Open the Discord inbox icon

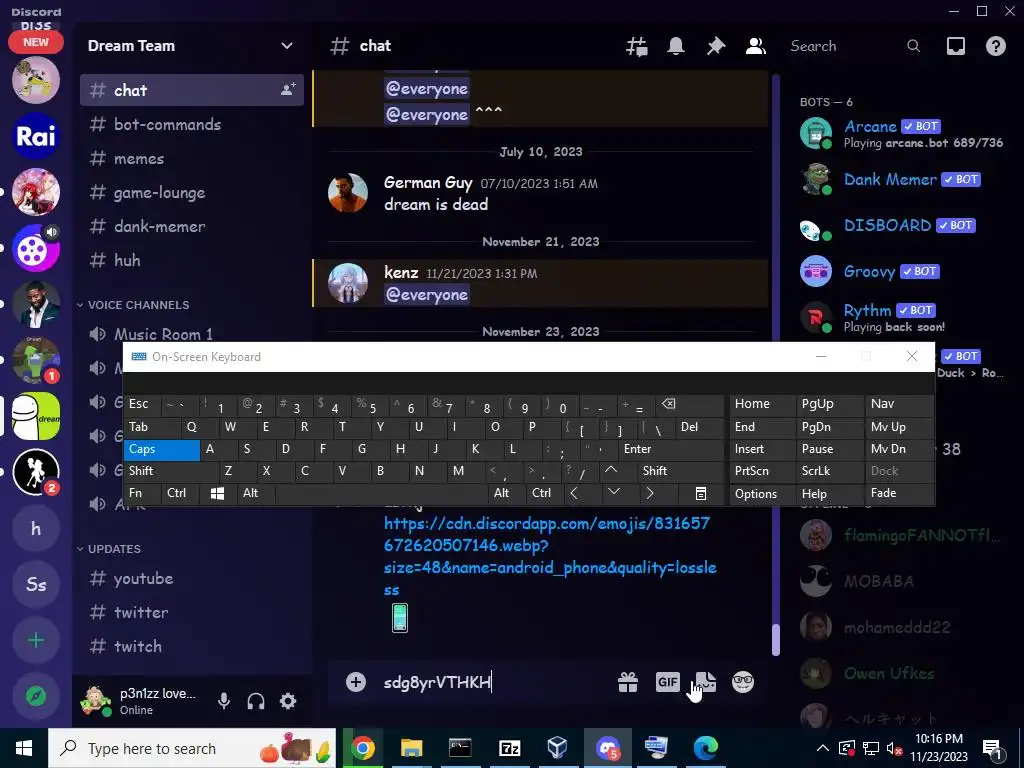(955, 46)
